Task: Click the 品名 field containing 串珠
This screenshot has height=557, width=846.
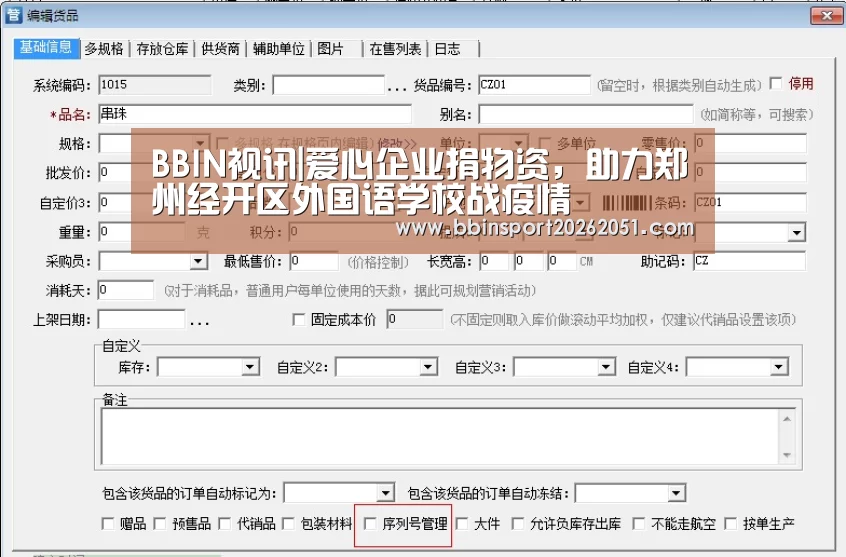Action: 255,114
